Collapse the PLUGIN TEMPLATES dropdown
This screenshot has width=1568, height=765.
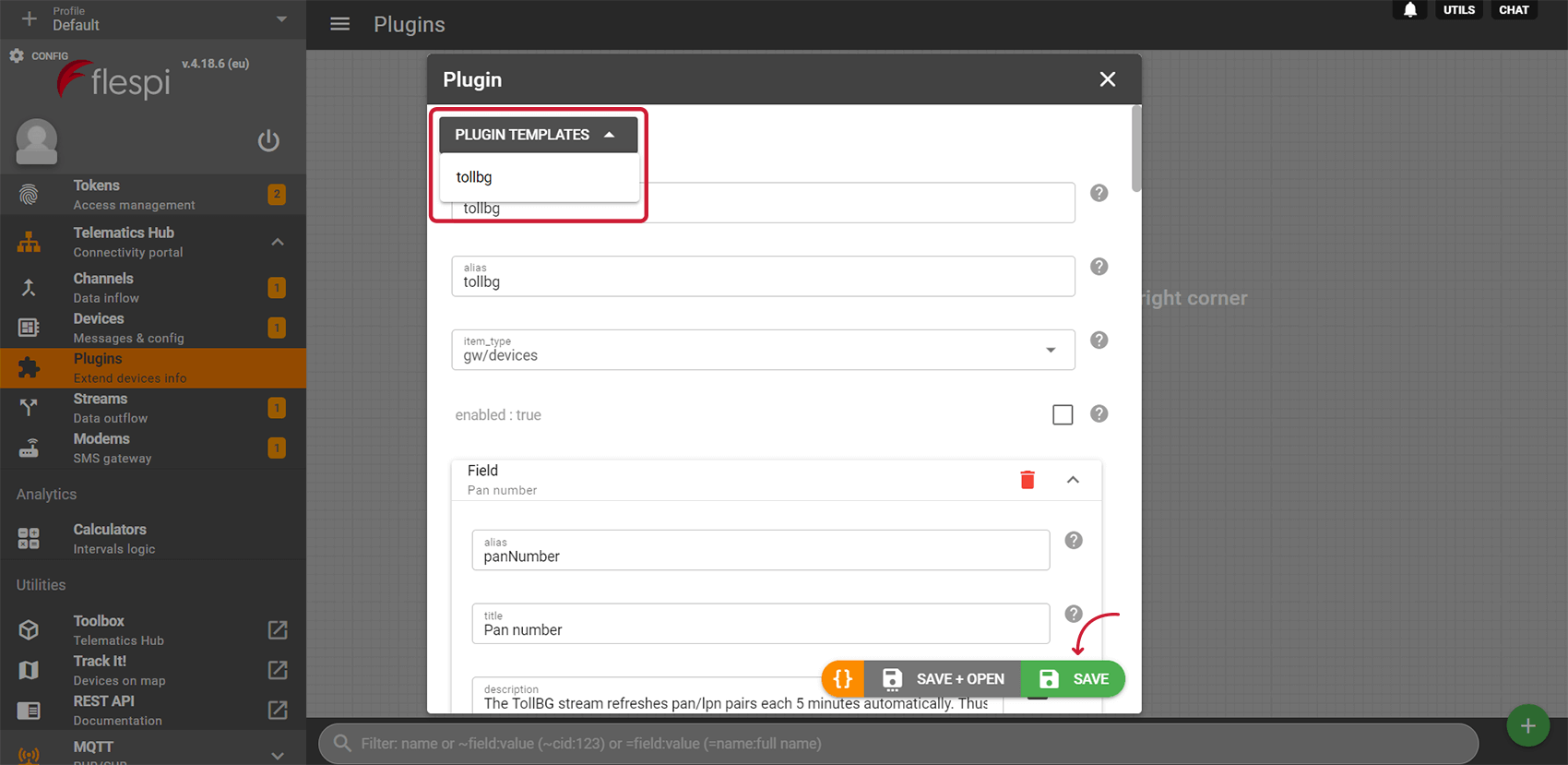click(x=539, y=135)
